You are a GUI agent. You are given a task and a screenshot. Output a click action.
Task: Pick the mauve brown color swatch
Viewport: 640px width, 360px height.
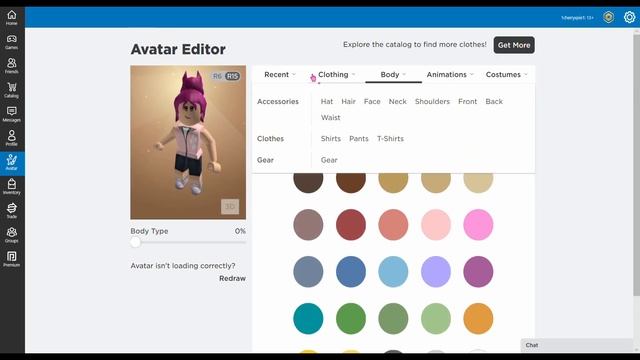pos(308,225)
